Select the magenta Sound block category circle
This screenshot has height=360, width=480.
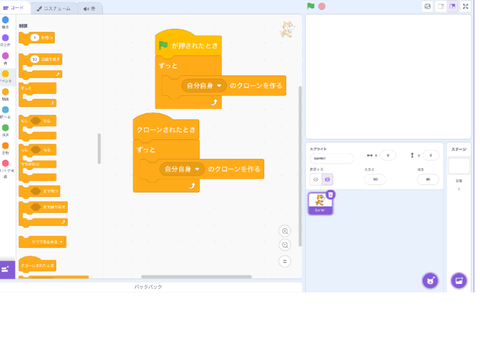click(5, 56)
